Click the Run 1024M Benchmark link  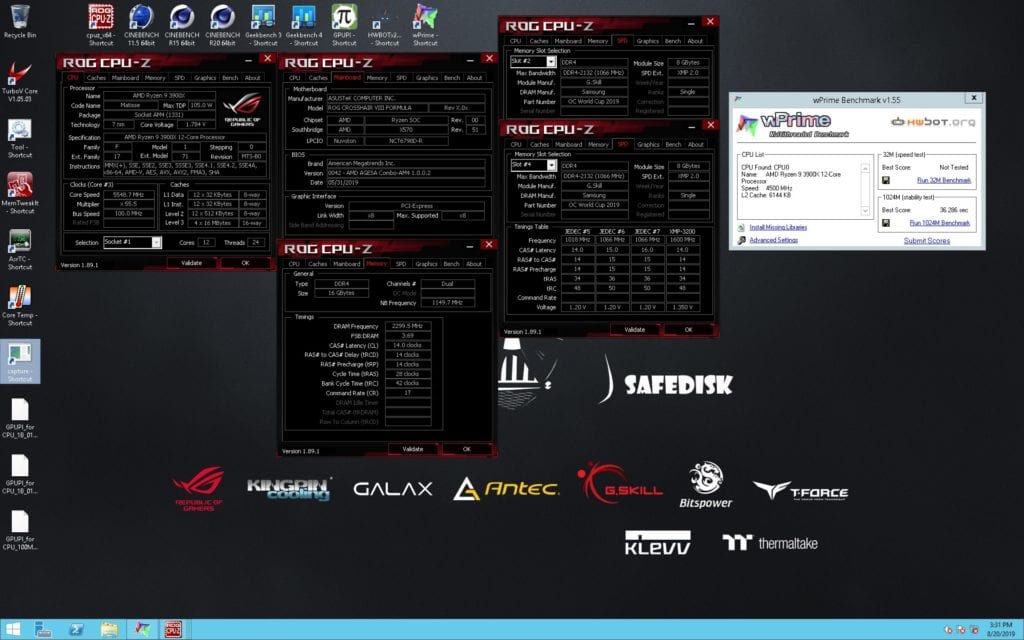click(939, 223)
